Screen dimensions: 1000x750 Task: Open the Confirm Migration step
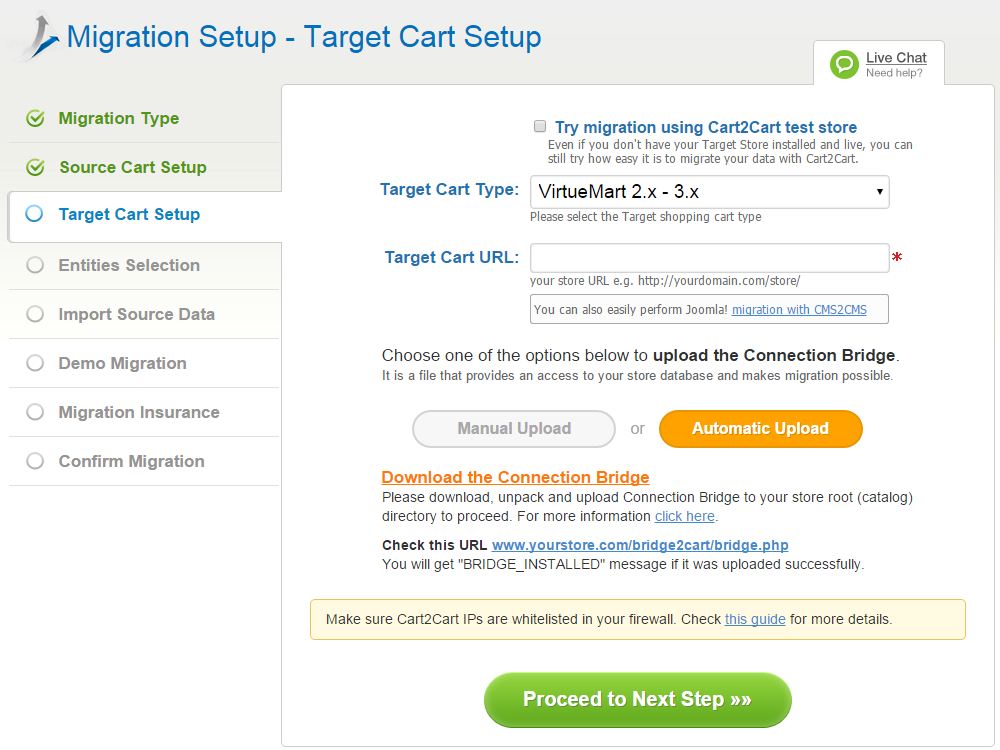pos(131,461)
